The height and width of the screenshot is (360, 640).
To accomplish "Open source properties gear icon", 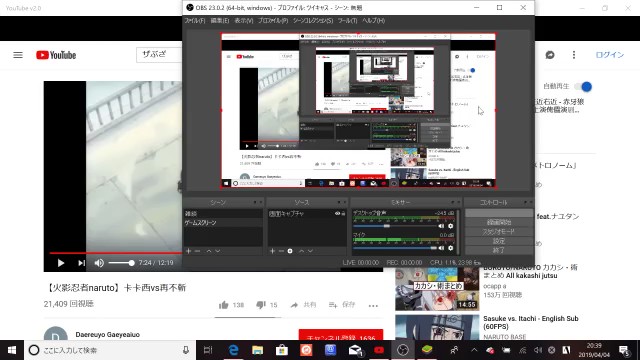I will pyautogui.click(x=290, y=251).
